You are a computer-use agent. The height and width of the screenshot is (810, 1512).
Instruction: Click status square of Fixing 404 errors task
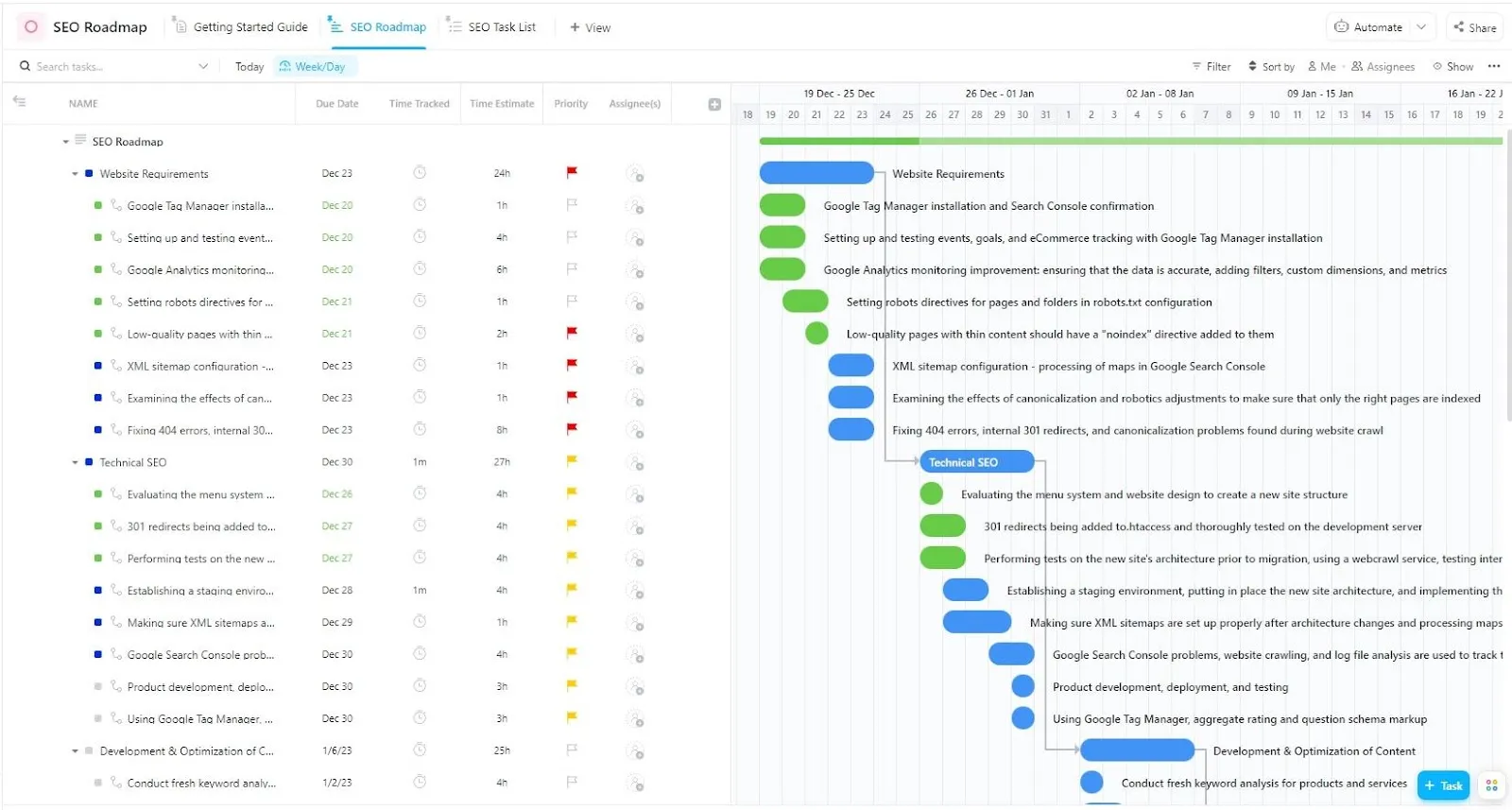[98, 430]
